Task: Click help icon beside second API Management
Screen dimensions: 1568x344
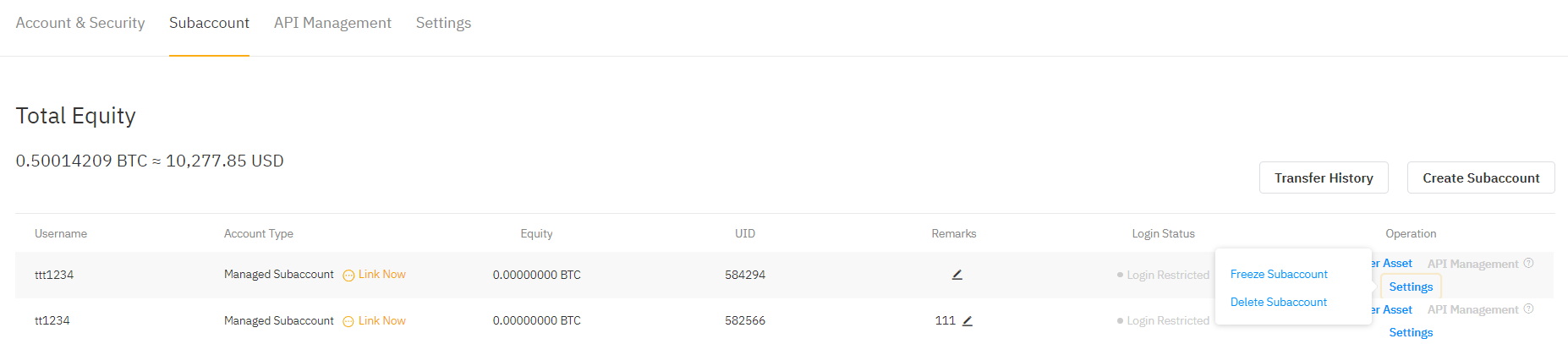Action: (1528, 309)
